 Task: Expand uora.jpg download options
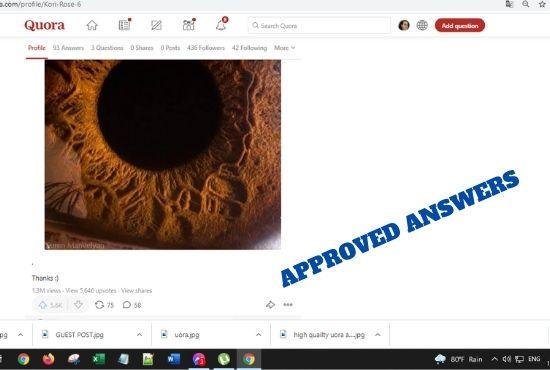pyautogui.click(x=259, y=335)
